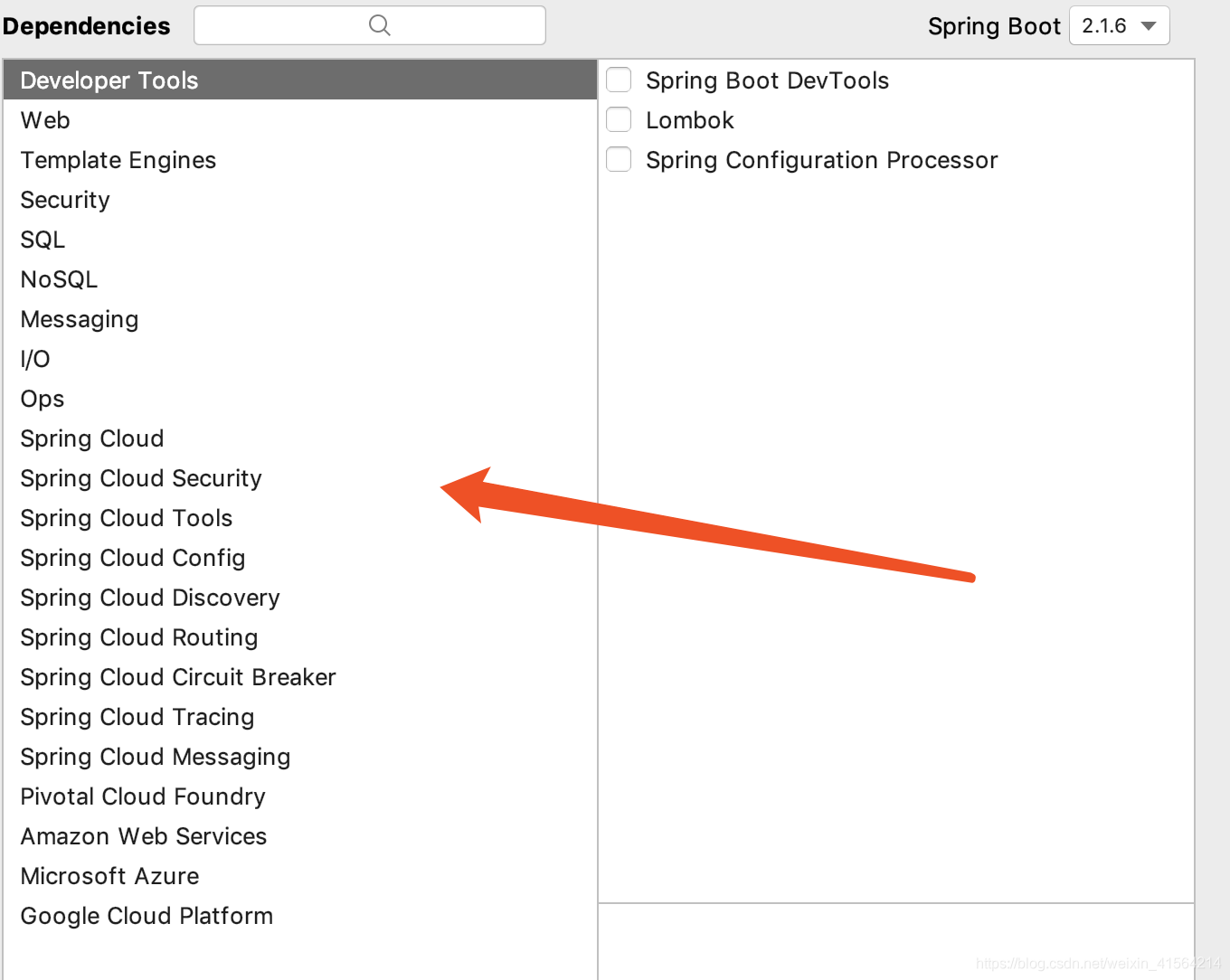Select Spring Cloud Circuit Breaker category
This screenshot has width=1230, height=980.
coord(300,677)
